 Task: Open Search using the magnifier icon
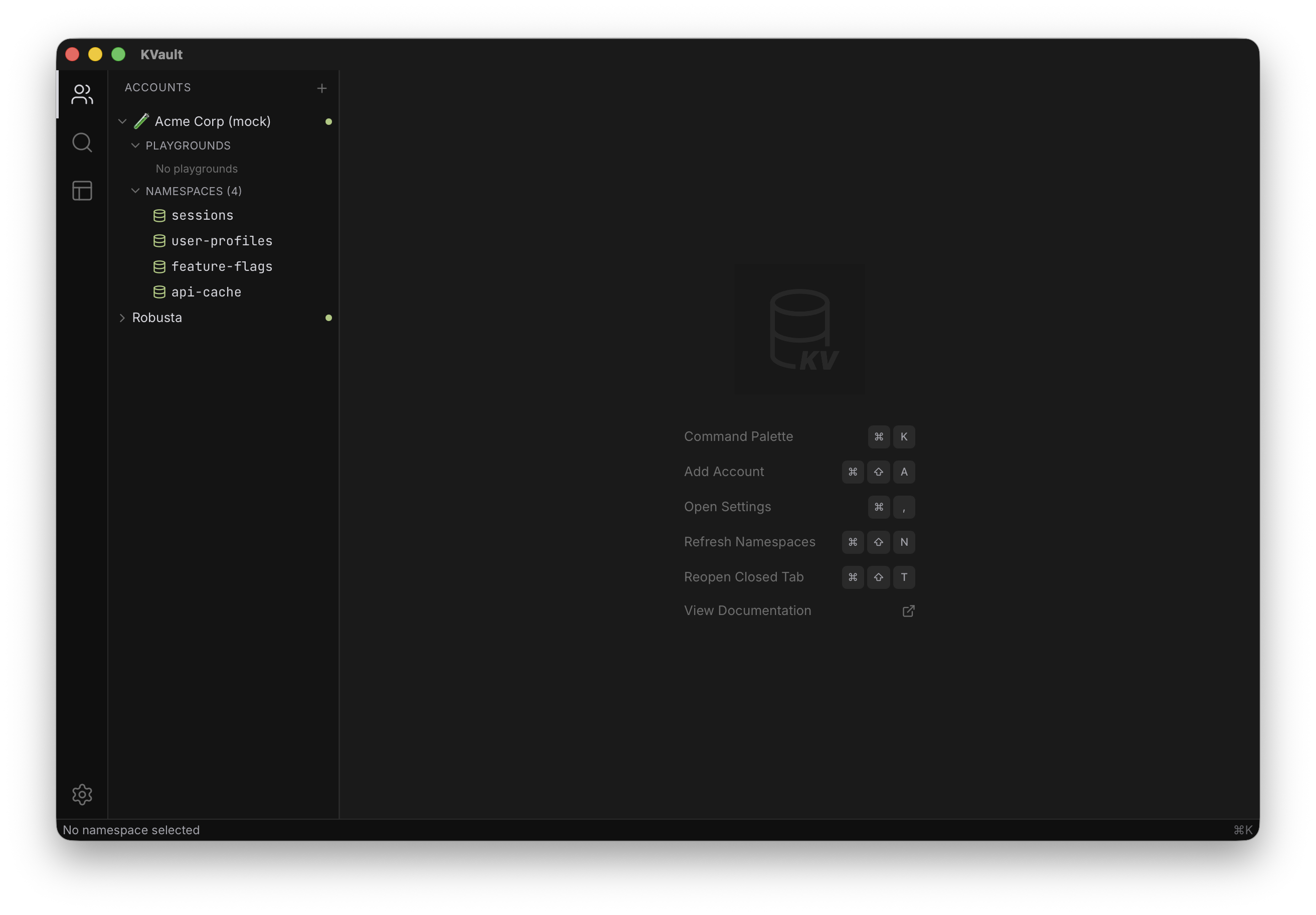pyautogui.click(x=82, y=142)
